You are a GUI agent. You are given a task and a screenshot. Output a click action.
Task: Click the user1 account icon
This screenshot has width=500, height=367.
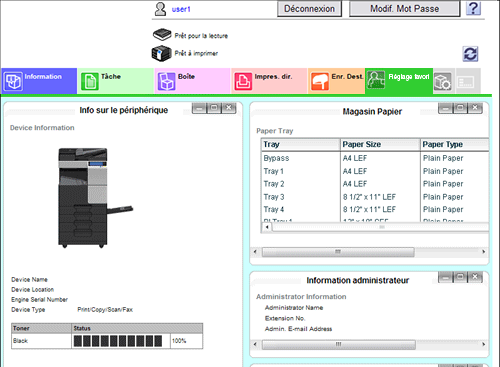click(160, 9)
